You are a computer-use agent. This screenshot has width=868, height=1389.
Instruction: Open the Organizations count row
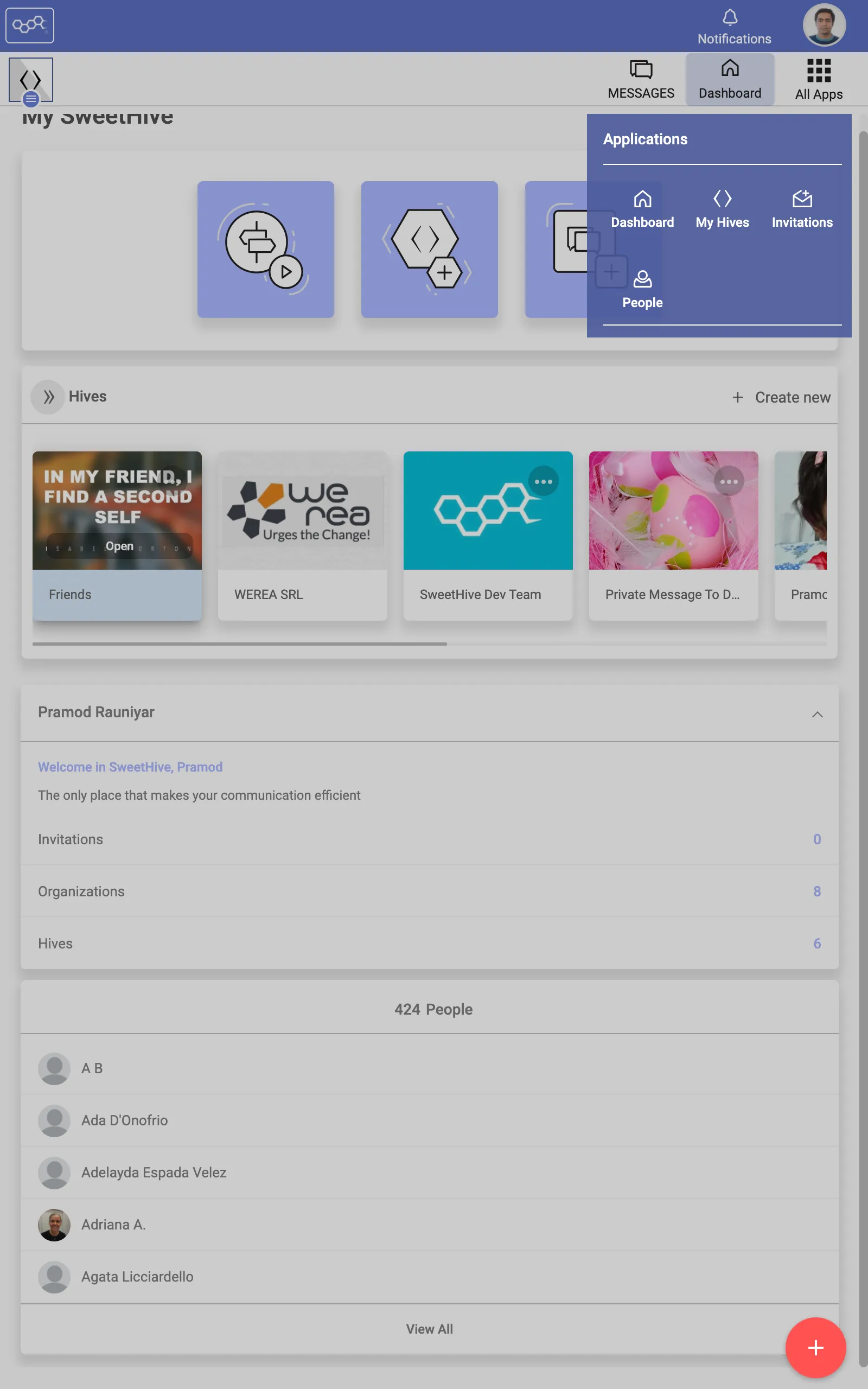point(430,891)
